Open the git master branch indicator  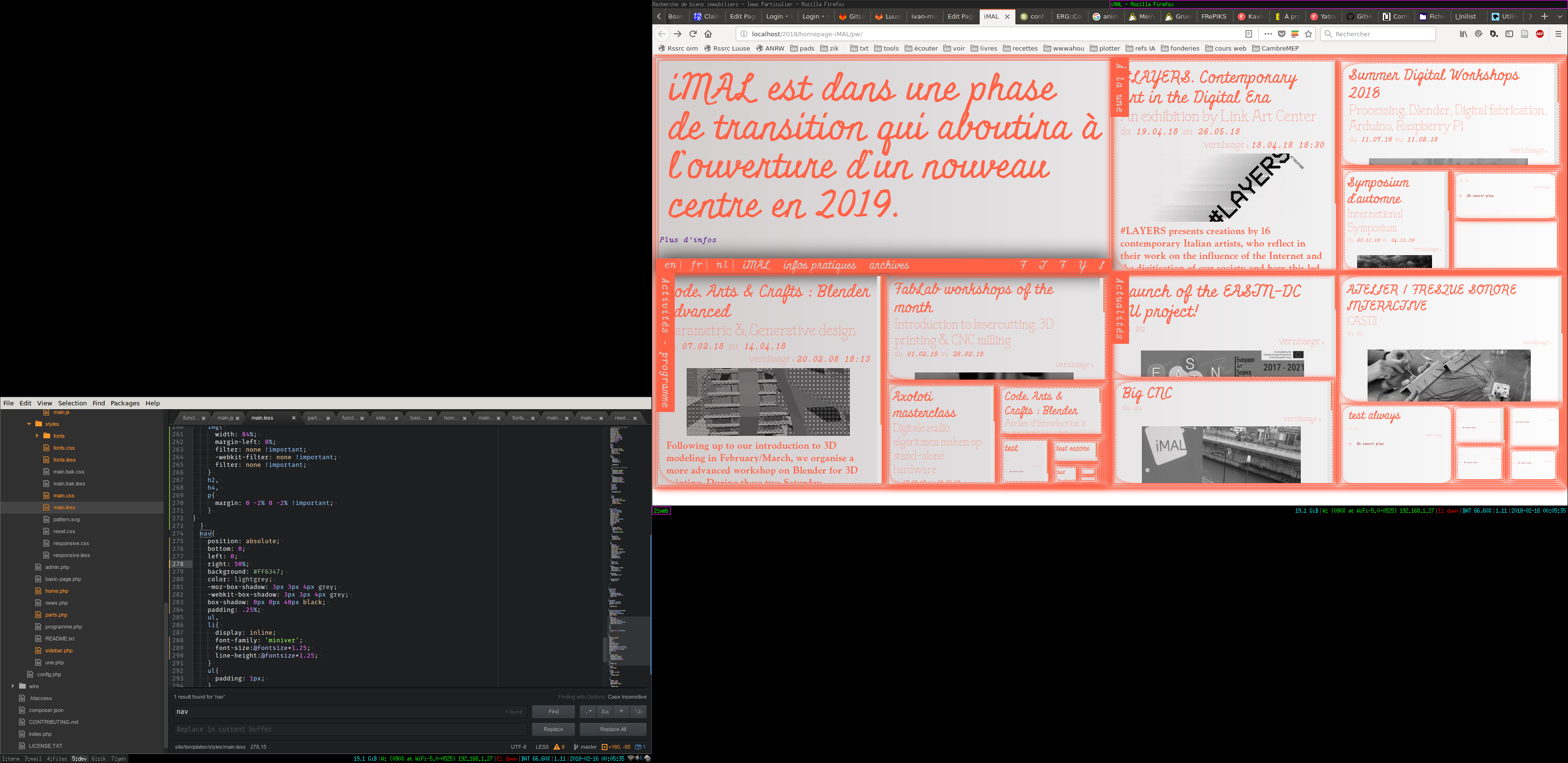(585, 747)
